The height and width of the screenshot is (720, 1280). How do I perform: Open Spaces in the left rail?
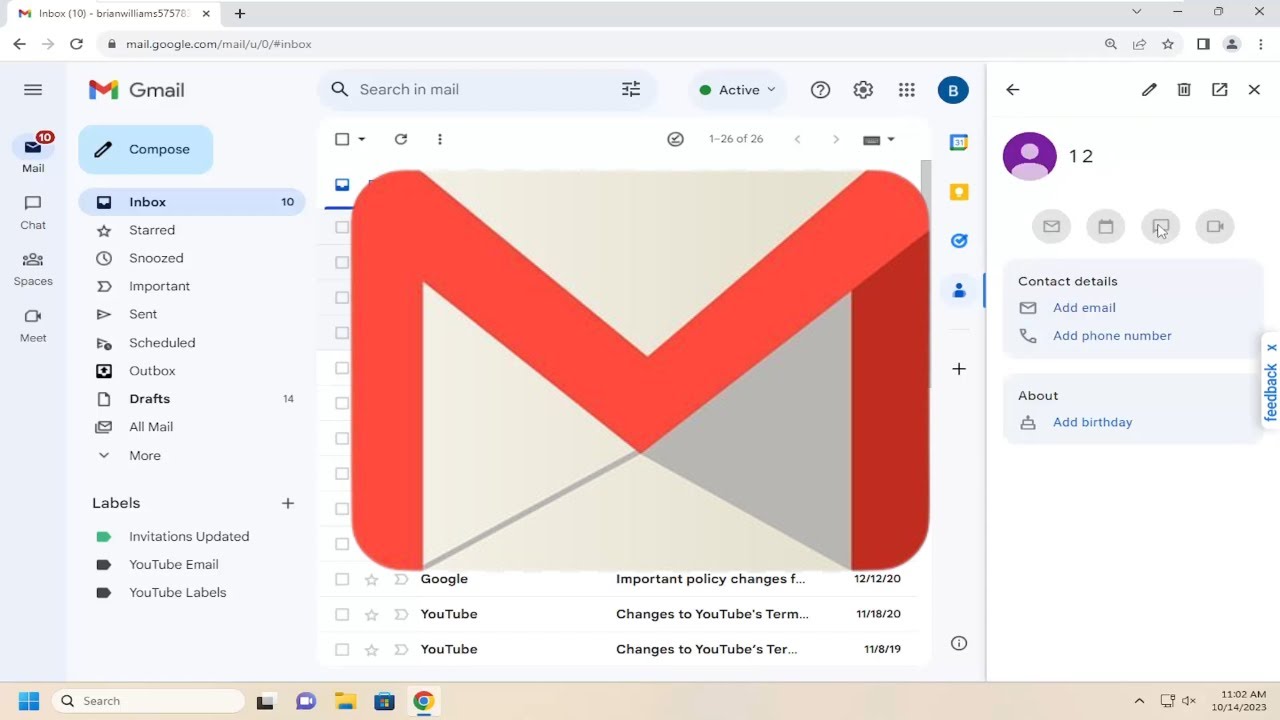click(33, 268)
